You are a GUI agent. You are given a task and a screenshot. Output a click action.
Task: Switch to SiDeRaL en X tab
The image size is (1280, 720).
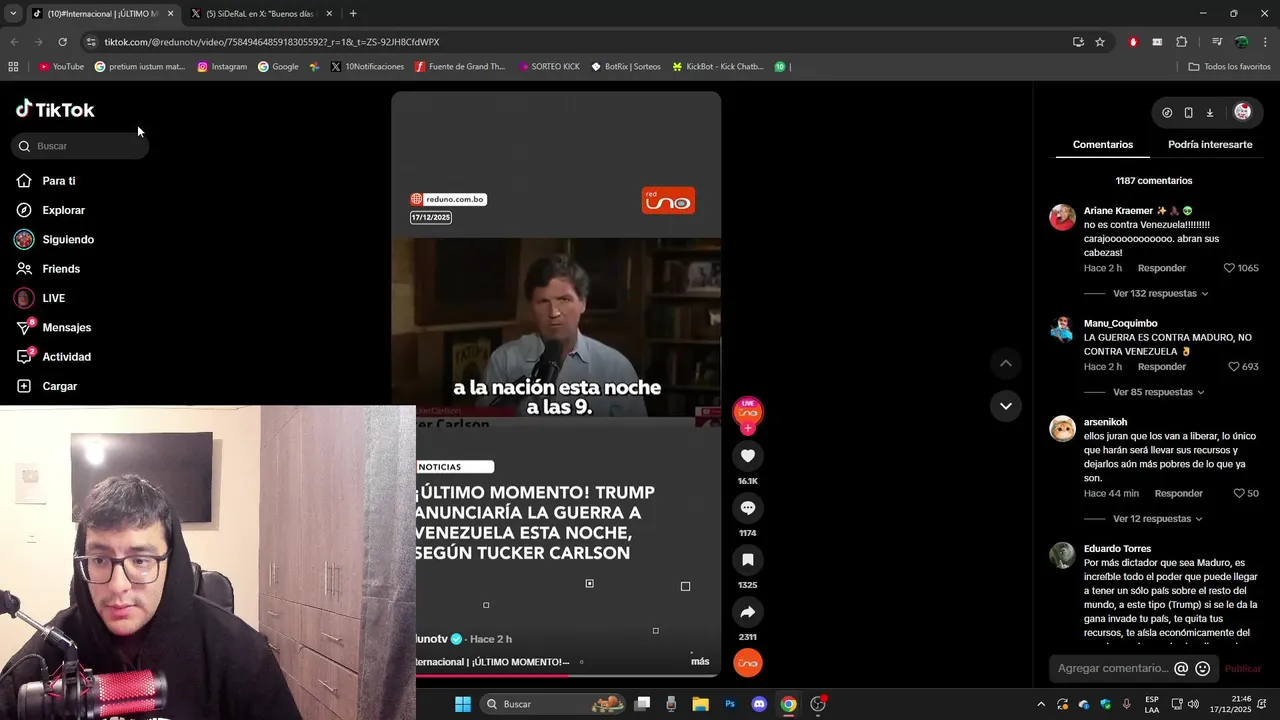coord(262,14)
